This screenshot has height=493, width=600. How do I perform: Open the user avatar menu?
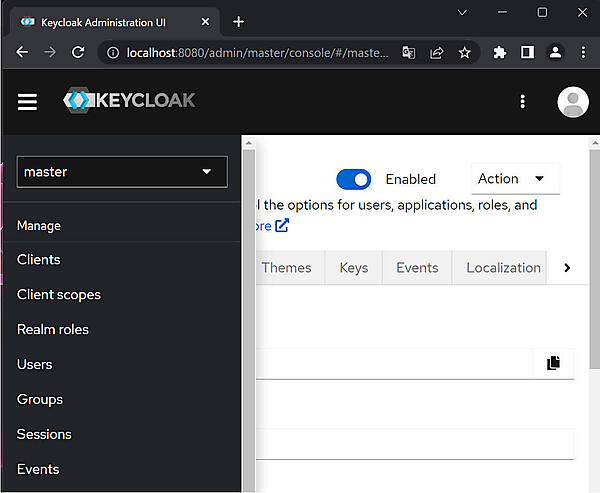point(573,102)
